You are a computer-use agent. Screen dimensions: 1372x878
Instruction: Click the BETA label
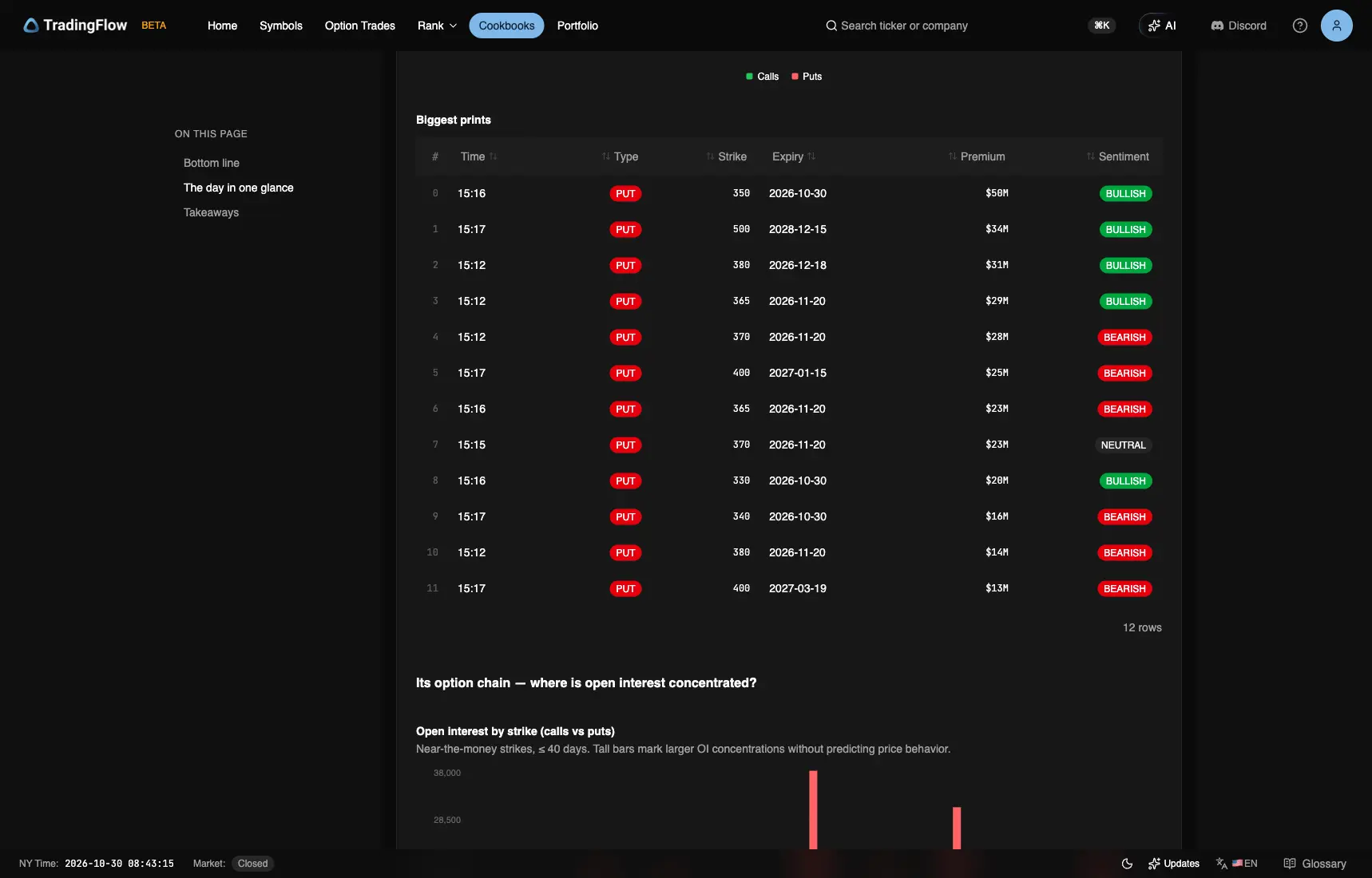tap(154, 26)
